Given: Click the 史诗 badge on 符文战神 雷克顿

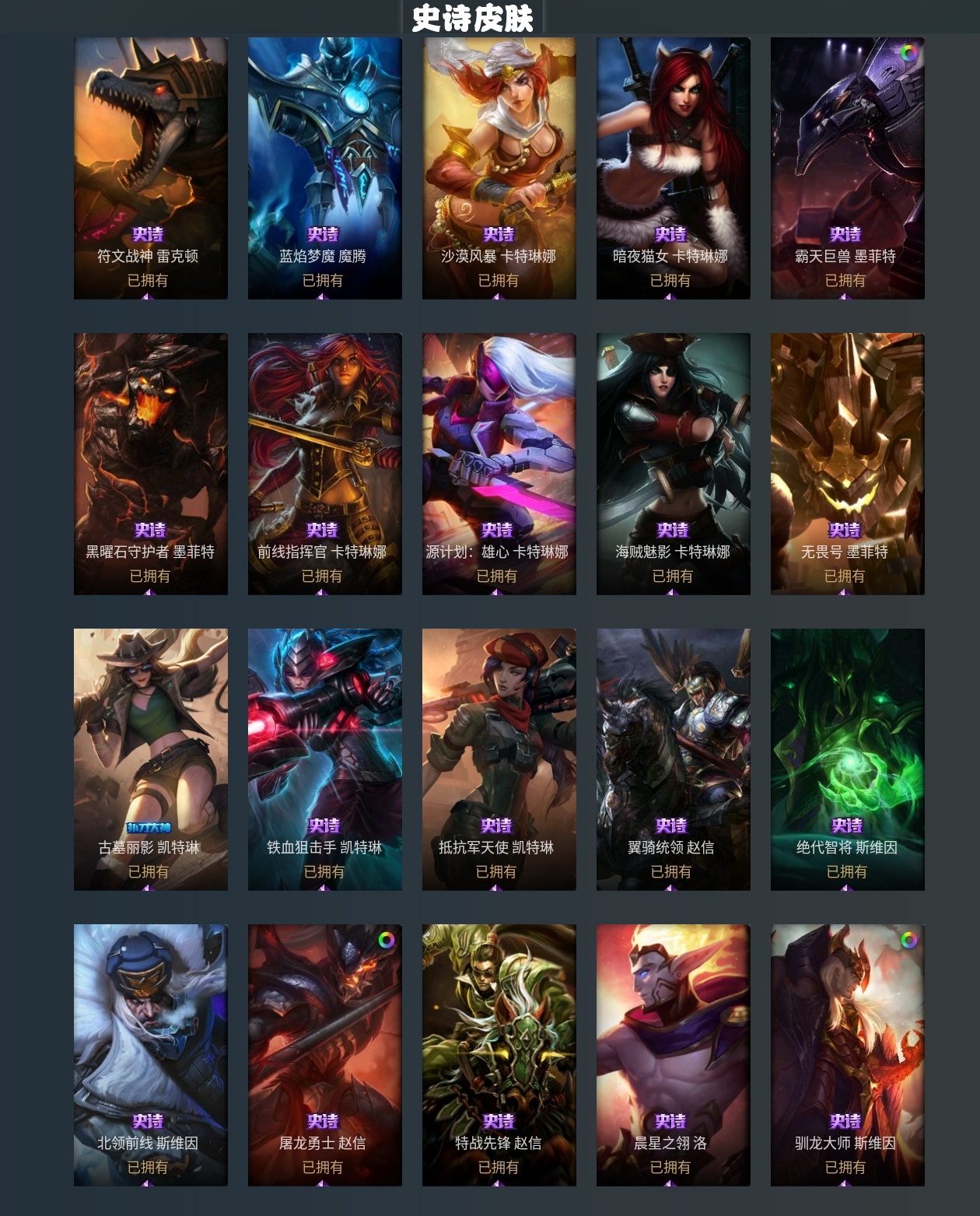Looking at the screenshot, I should click(148, 234).
